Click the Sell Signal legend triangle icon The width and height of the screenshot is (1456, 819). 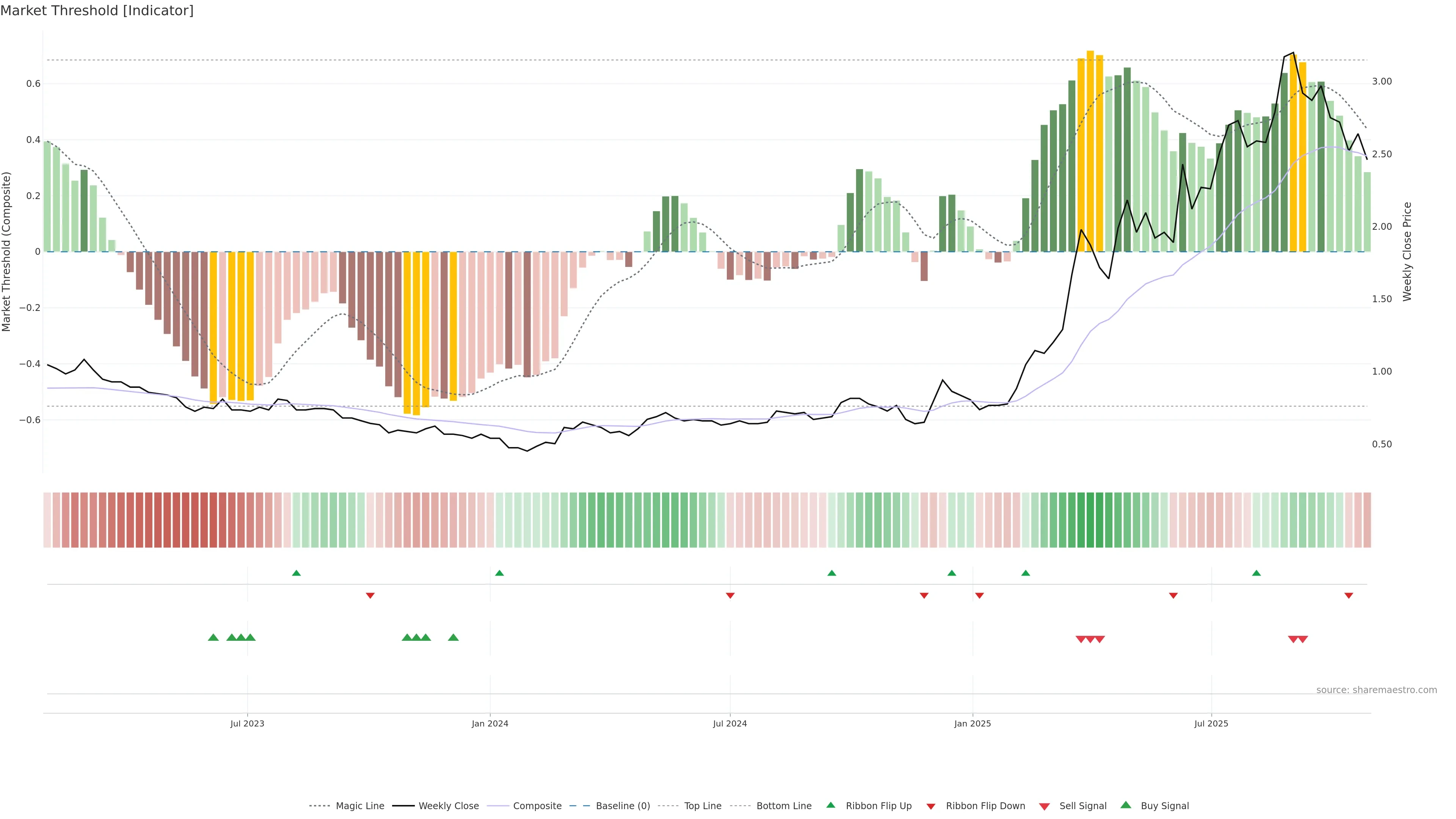coord(1044,806)
